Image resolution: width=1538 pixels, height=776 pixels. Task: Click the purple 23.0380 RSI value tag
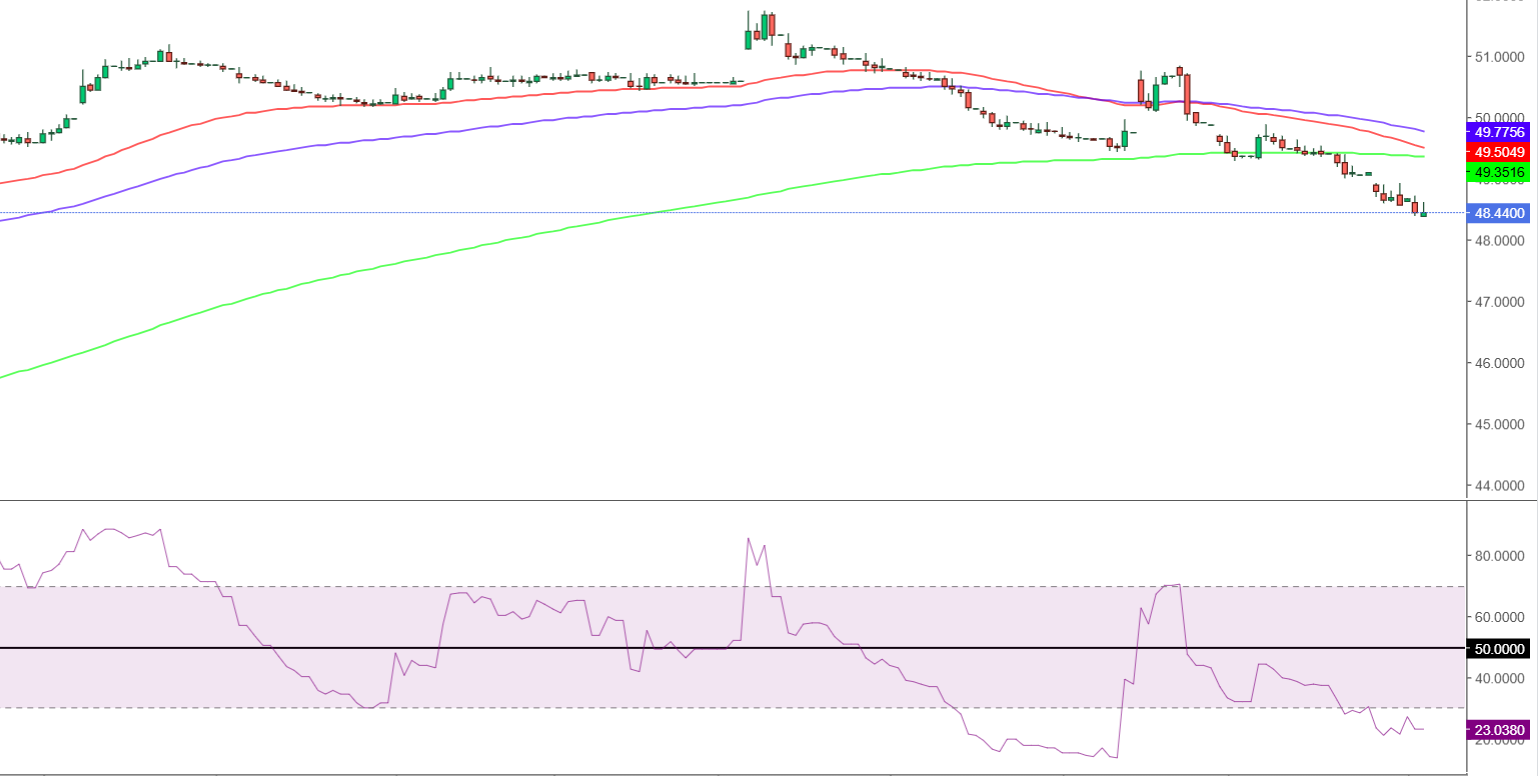pyautogui.click(x=1500, y=730)
